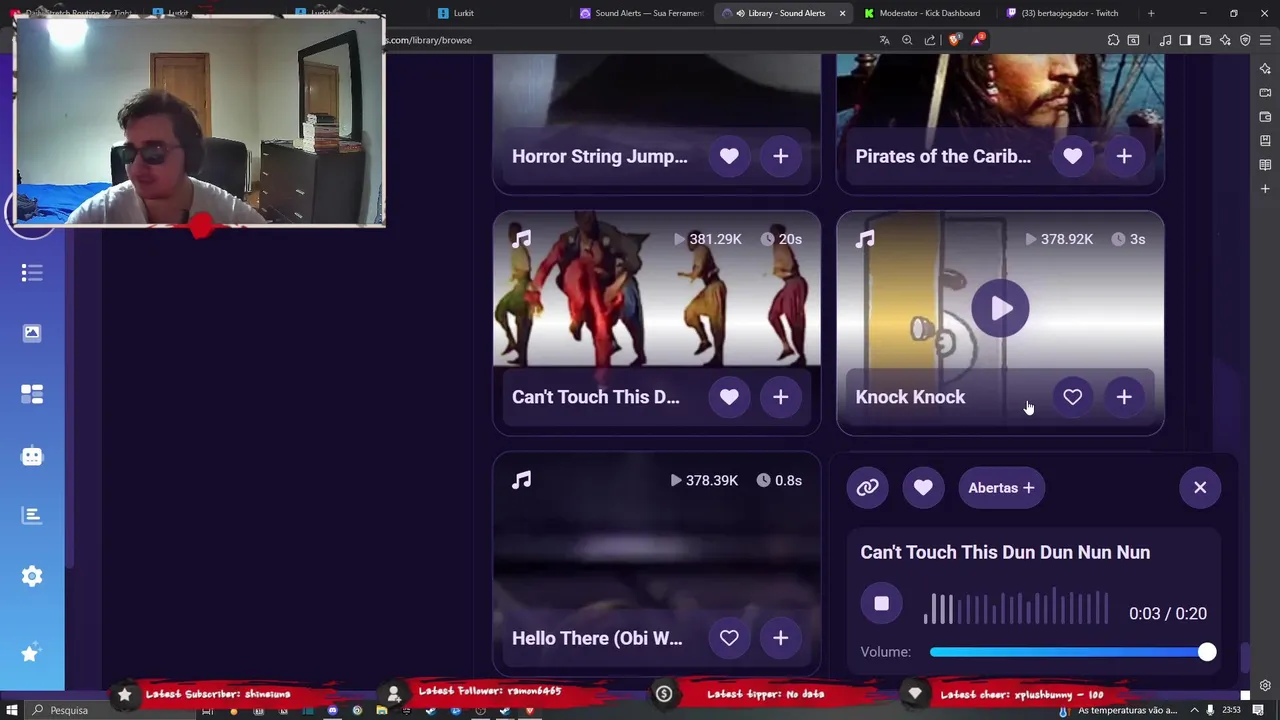Play the Knock Knock sound preview
This screenshot has width=1280, height=720.
click(x=1000, y=309)
